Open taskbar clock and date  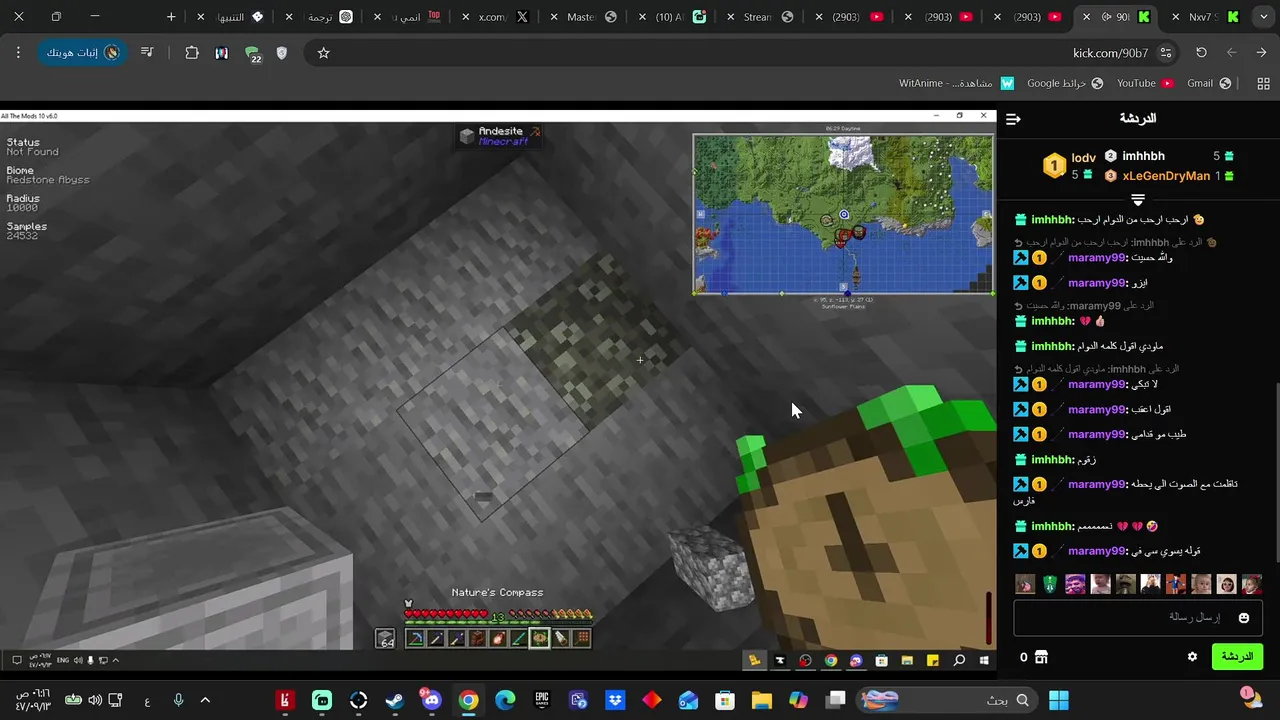34,700
